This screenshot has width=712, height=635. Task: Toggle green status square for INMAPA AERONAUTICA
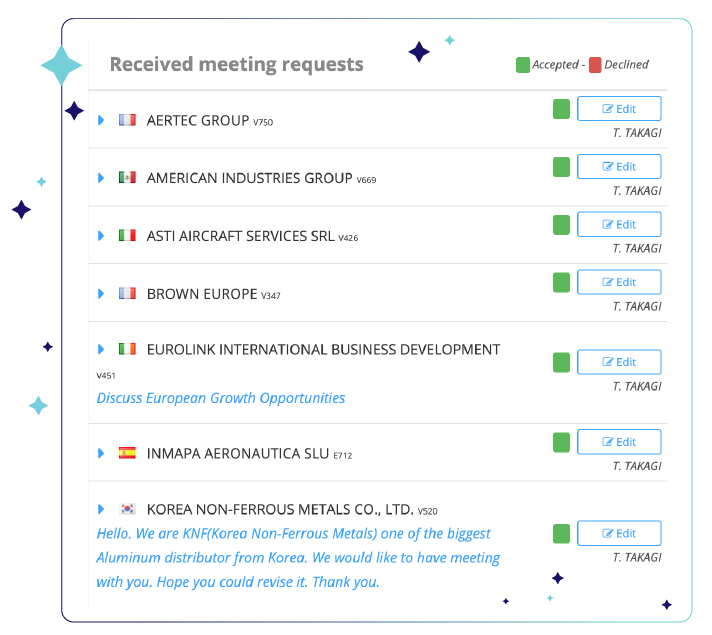[562, 442]
